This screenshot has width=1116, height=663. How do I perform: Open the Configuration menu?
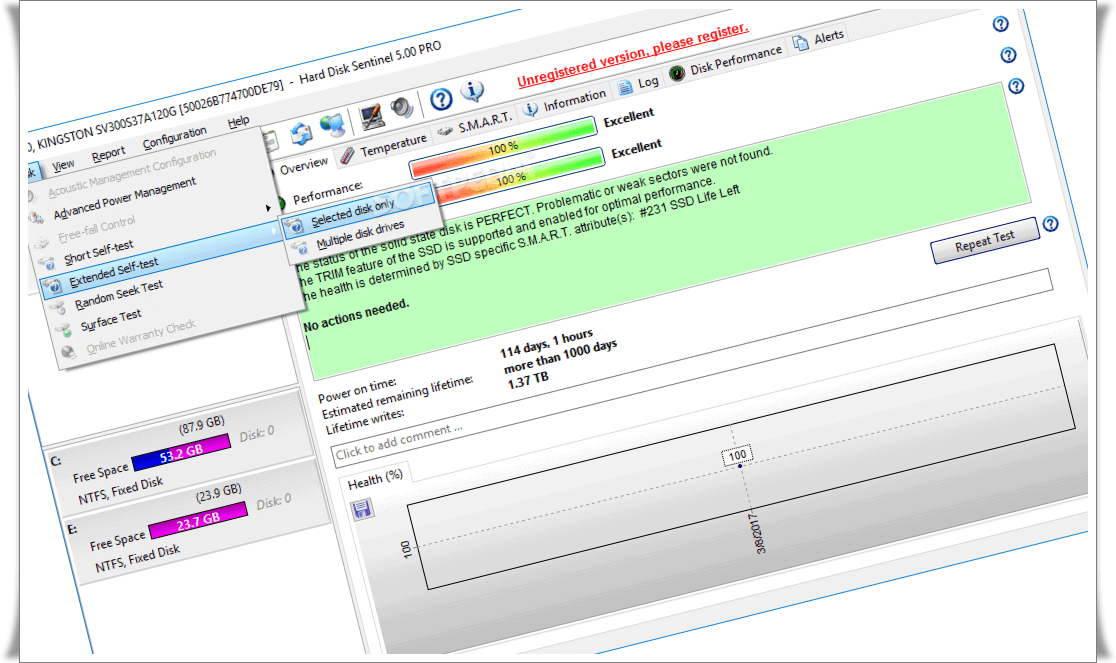pos(174,137)
